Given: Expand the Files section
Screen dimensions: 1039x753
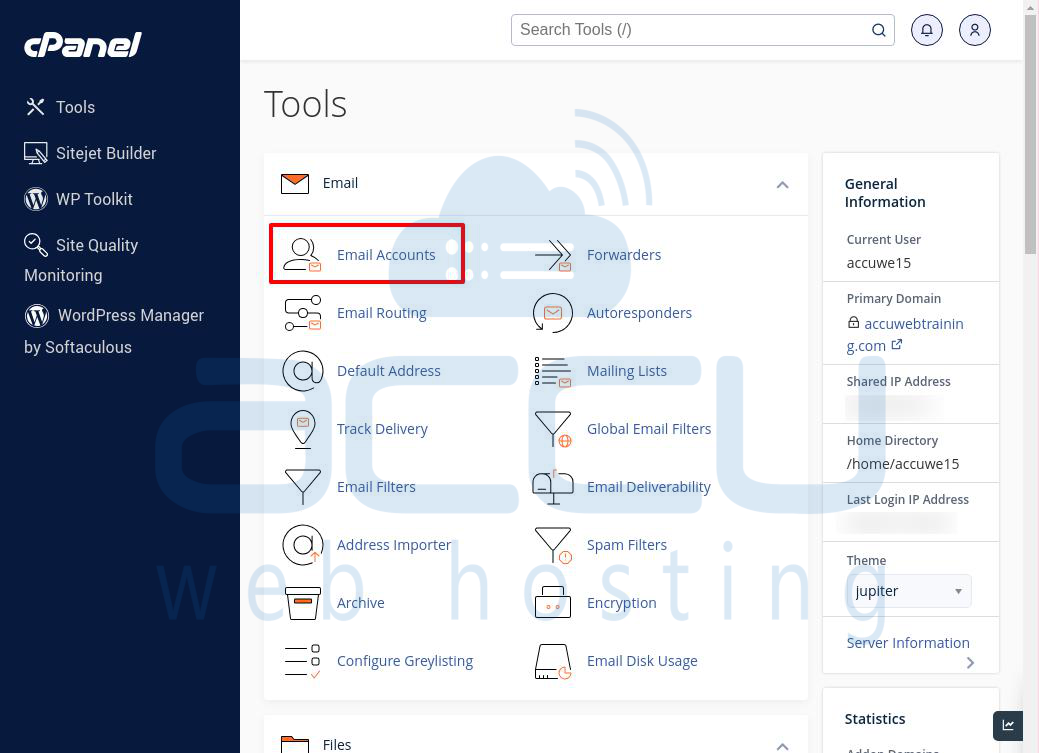Looking at the screenshot, I should [783, 745].
